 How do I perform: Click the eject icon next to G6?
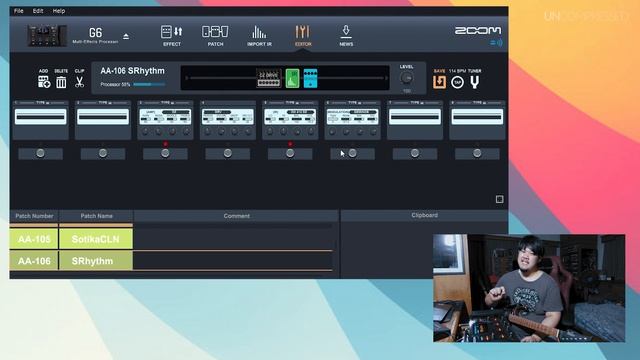click(126, 36)
